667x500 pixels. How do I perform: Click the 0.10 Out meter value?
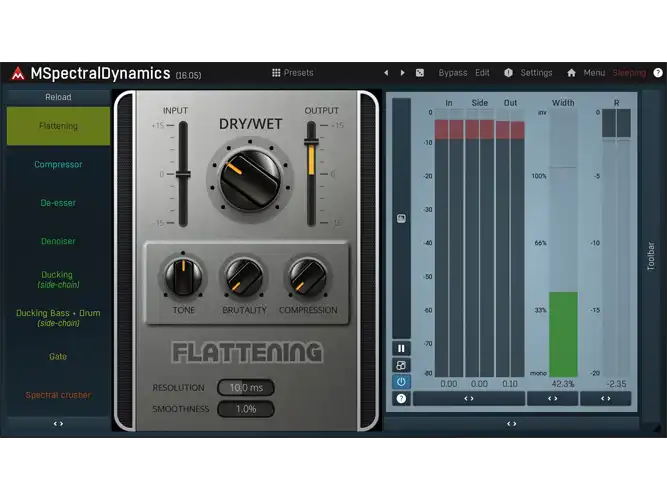[510, 384]
